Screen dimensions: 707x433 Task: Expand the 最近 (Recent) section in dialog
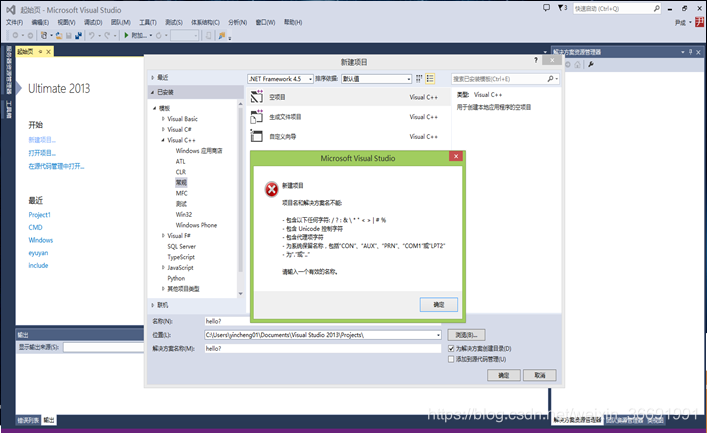tap(152, 78)
